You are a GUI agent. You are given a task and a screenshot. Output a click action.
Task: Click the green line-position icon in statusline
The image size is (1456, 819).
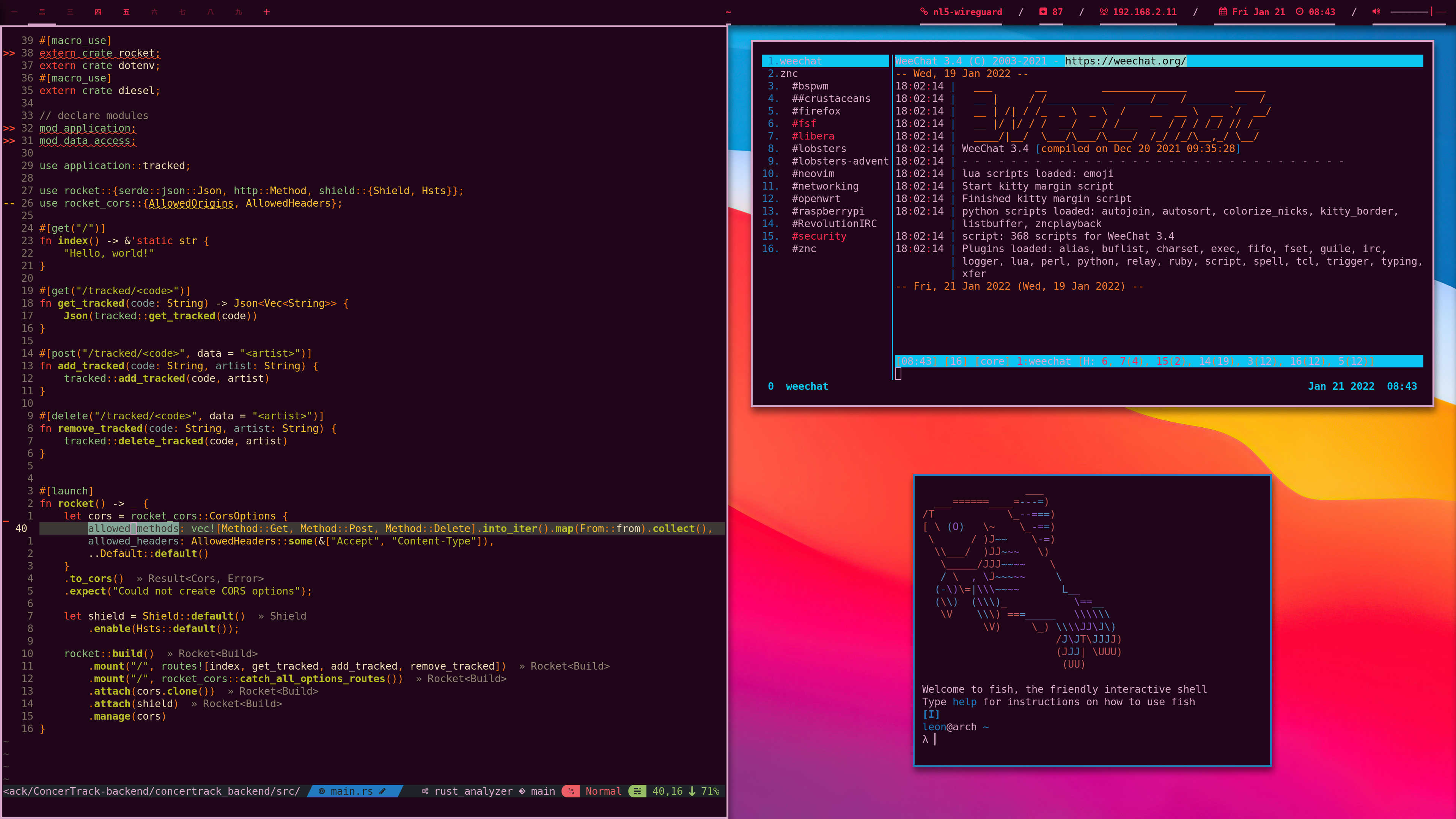pyautogui.click(x=637, y=791)
